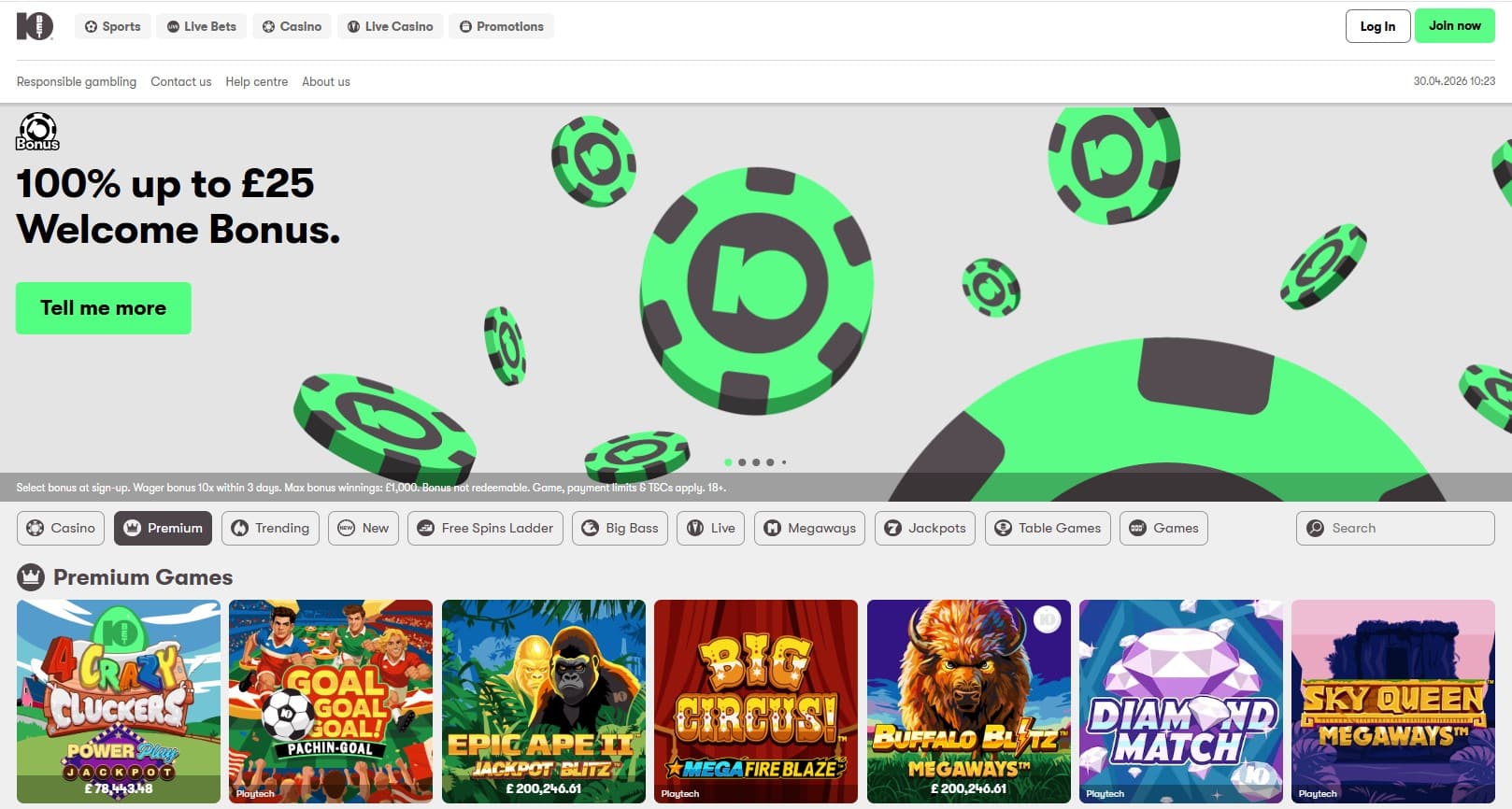This screenshot has height=809, width=1512.
Task: Click the Join now button
Action: 1455,26
